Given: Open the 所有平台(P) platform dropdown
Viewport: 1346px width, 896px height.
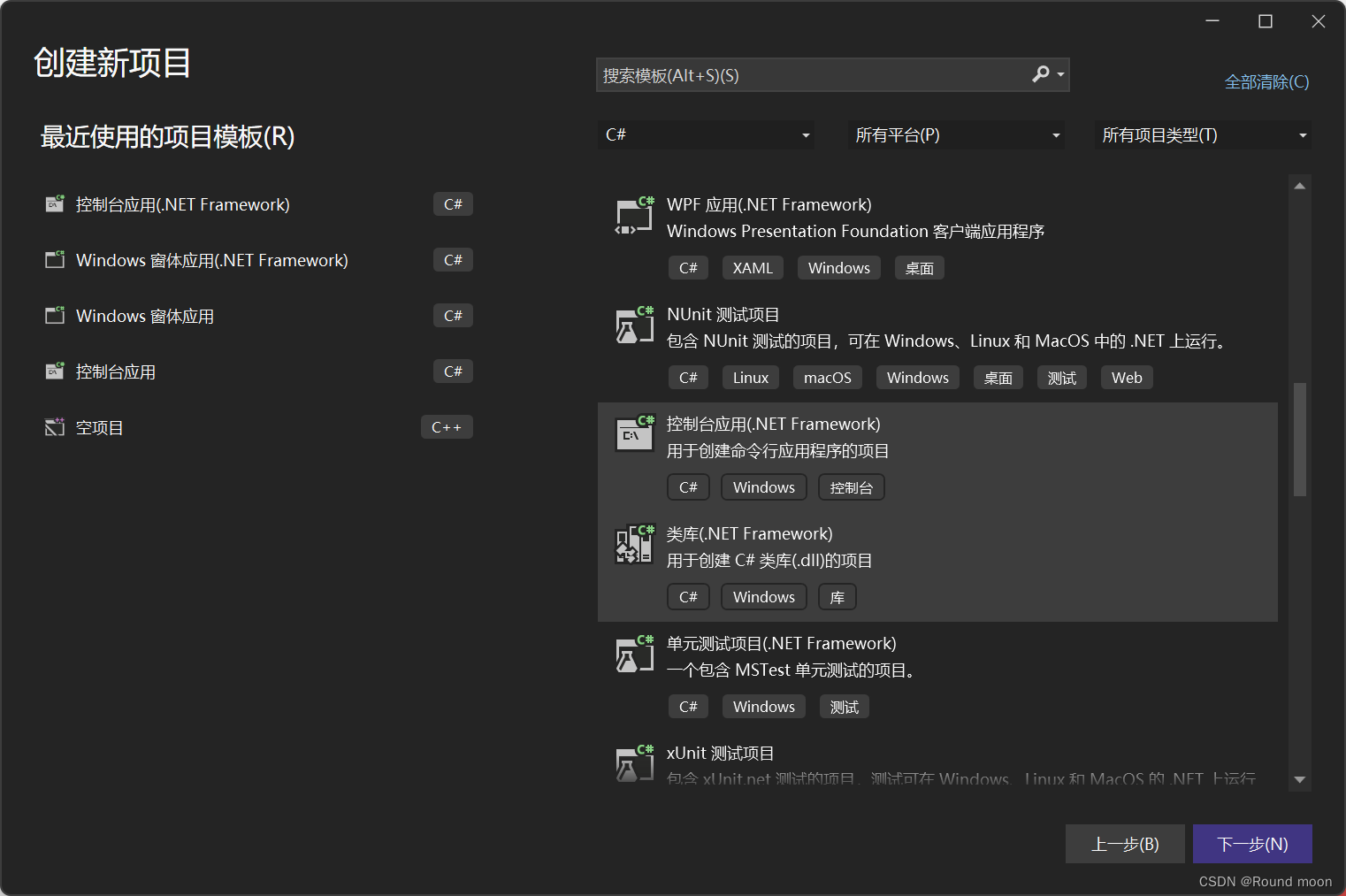Looking at the screenshot, I should click(x=956, y=134).
